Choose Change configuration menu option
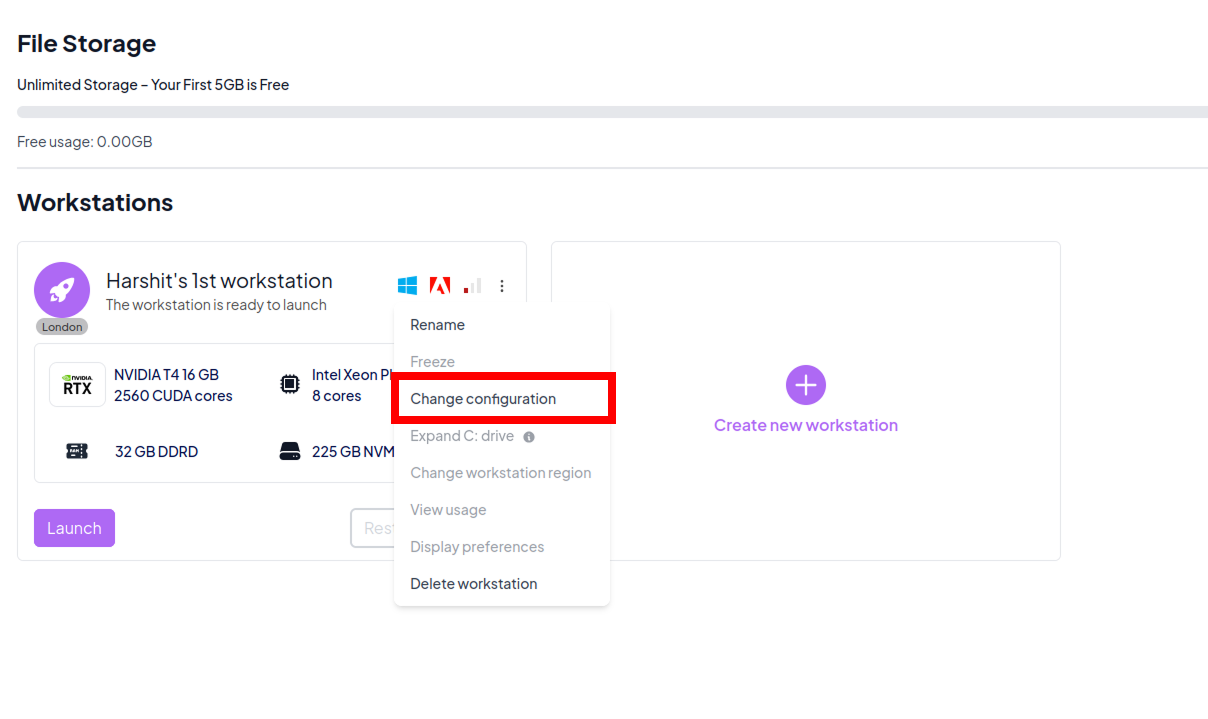The image size is (1208, 719). (483, 399)
